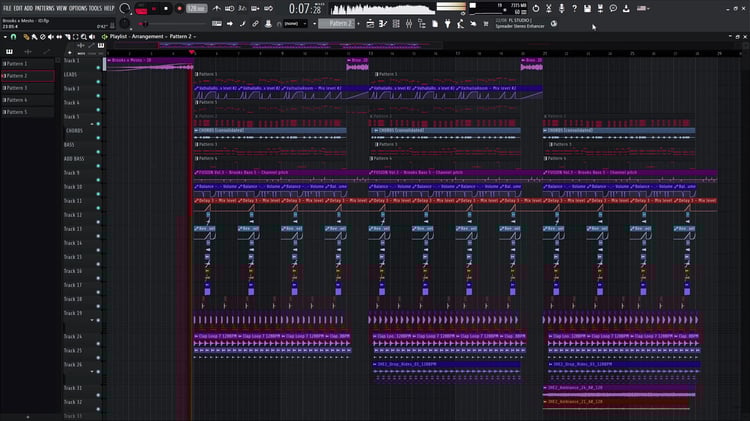The image size is (750, 421).
Task: Click the plus button next to Pattern 2 selector
Action: tap(358, 23)
